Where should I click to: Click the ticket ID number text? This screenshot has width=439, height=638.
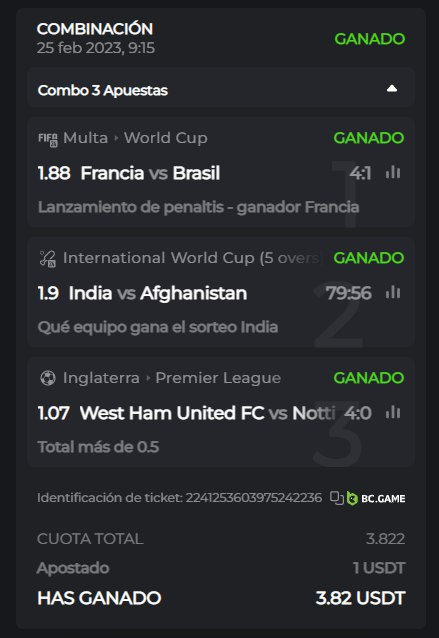click(253, 498)
